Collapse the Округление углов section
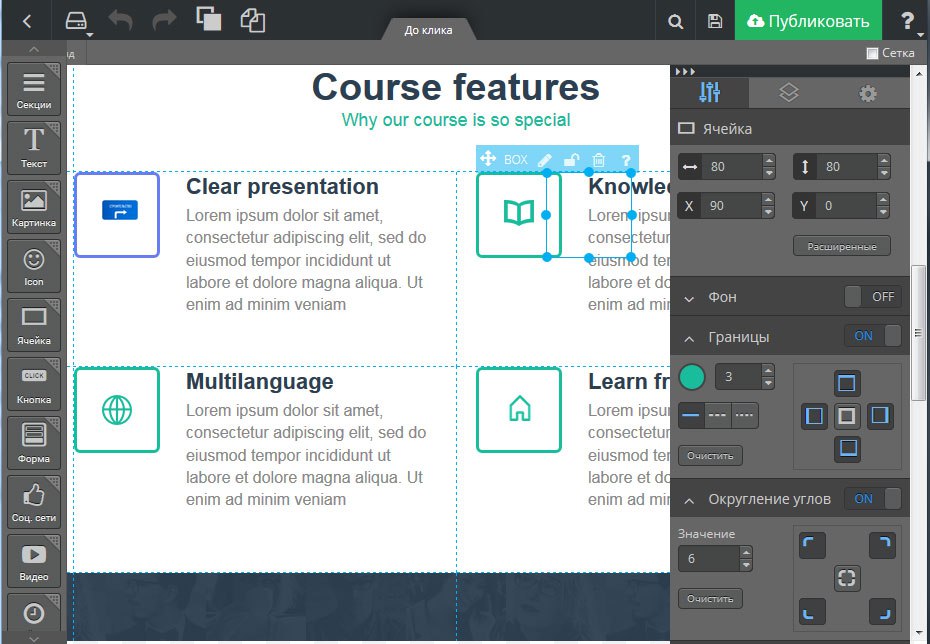Viewport: 930px width, 644px height. click(x=690, y=499)
